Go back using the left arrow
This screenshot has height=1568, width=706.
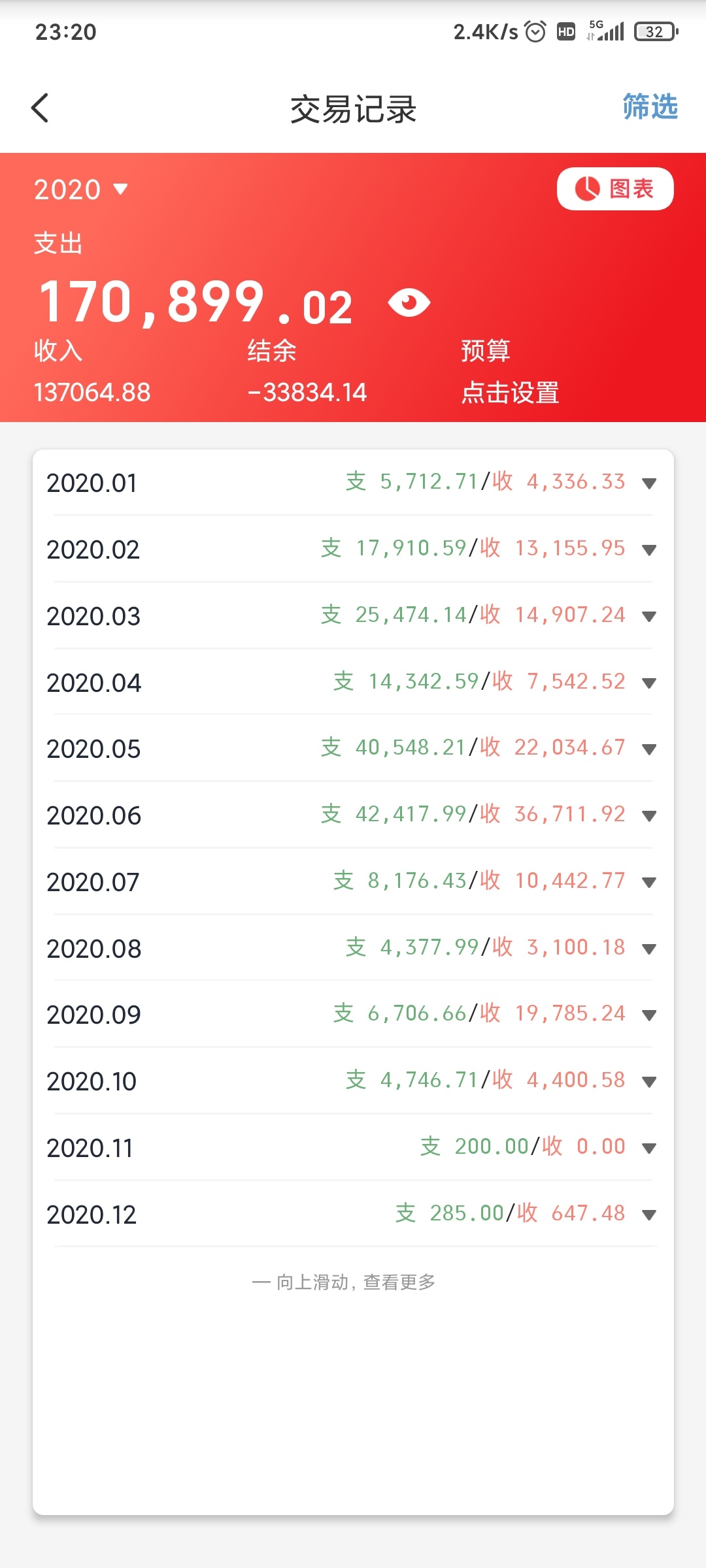click(x=40, y=108)
